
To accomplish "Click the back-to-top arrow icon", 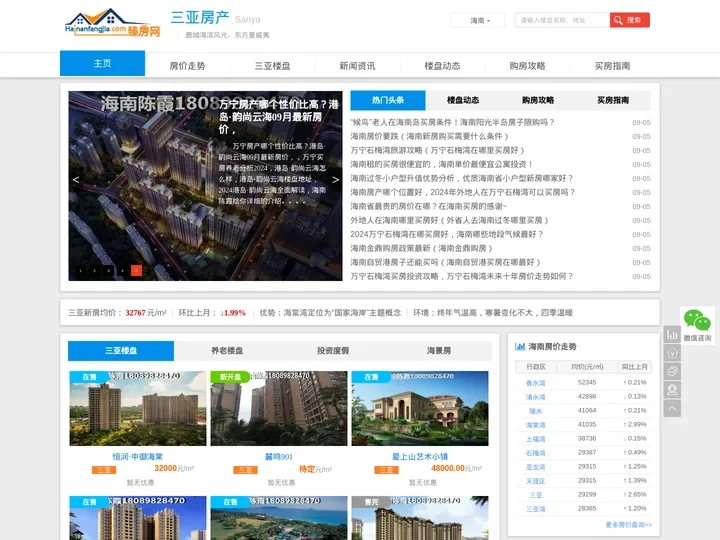I will click(672, 408).
